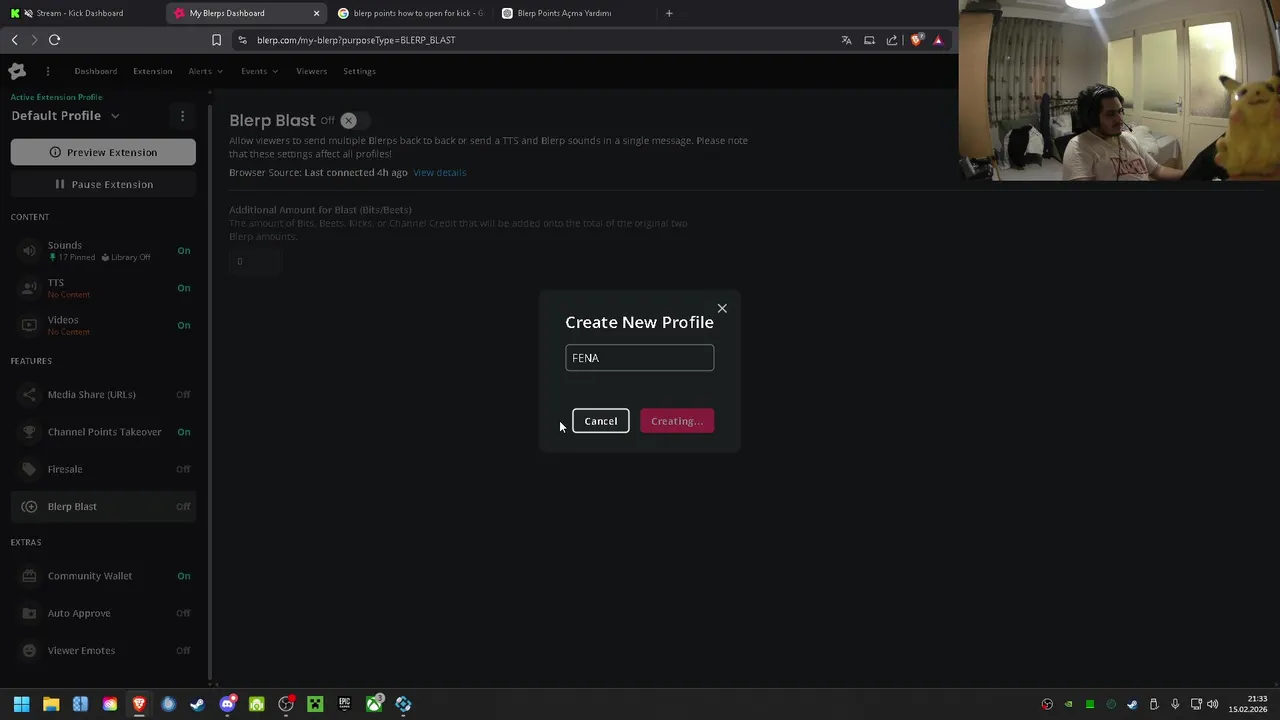Viewport: 1280px width, 720px height.
Task: Toggle TTS On setting
Action: [x=184, y=288]
